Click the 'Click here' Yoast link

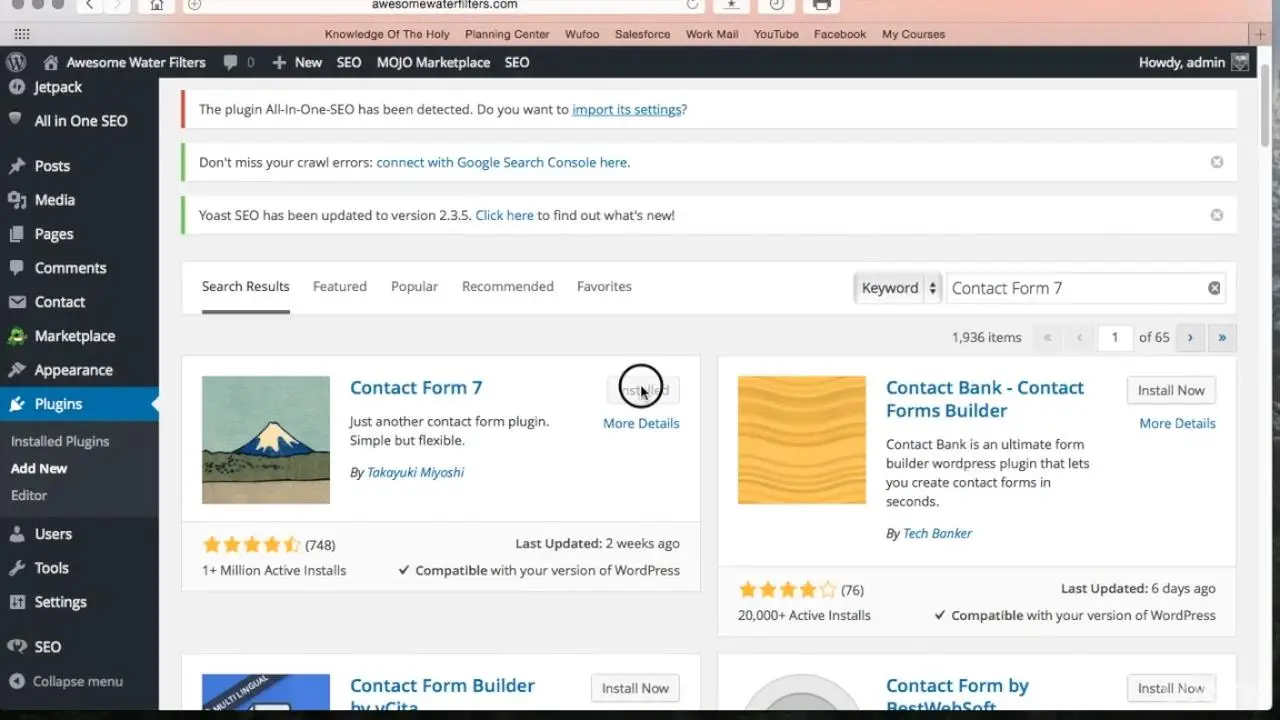pos(505,215)
